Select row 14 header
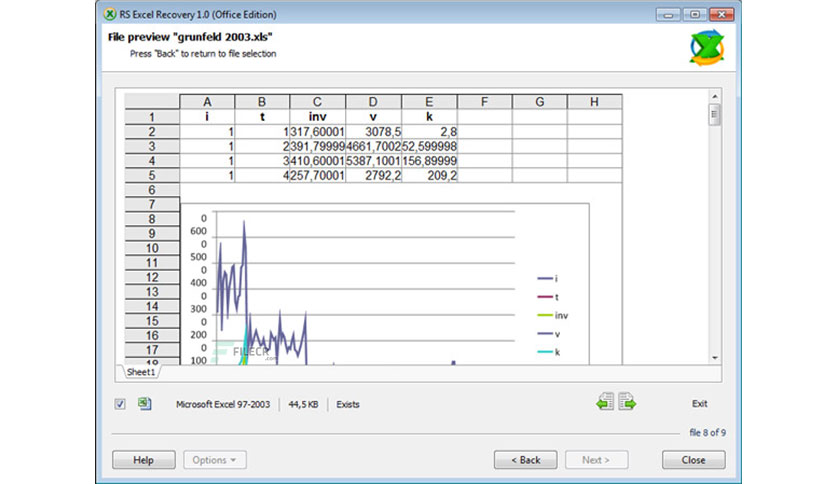 [152, 306]
